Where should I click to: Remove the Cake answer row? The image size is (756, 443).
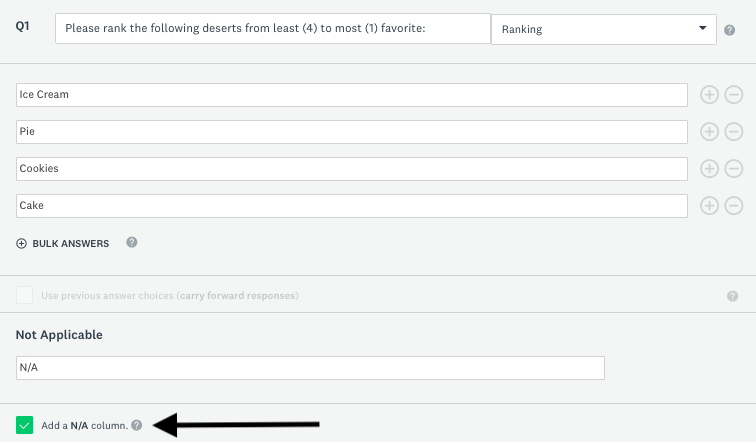coord(734,206)
